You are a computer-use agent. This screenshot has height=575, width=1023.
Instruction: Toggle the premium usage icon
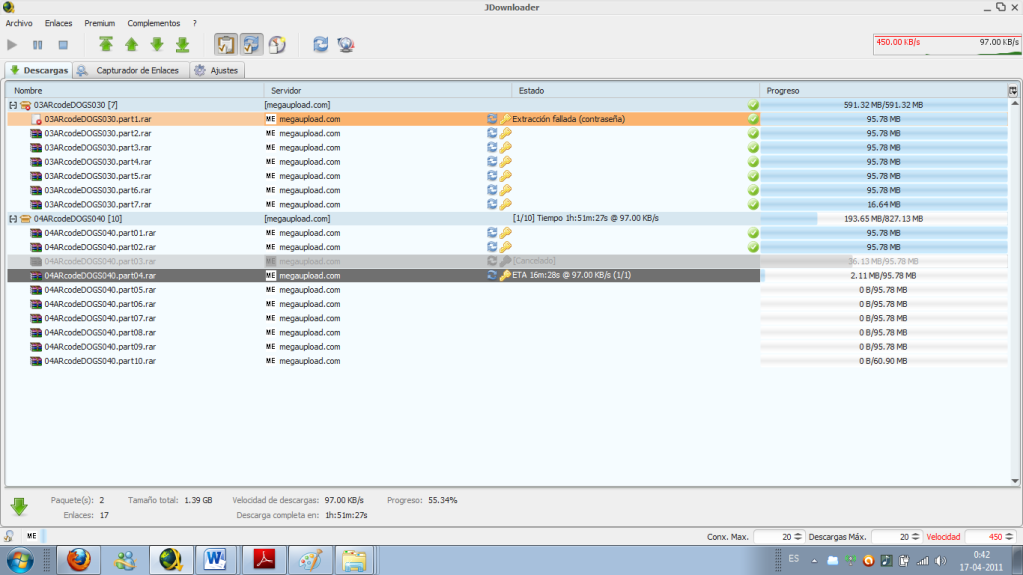click(277, 44)
